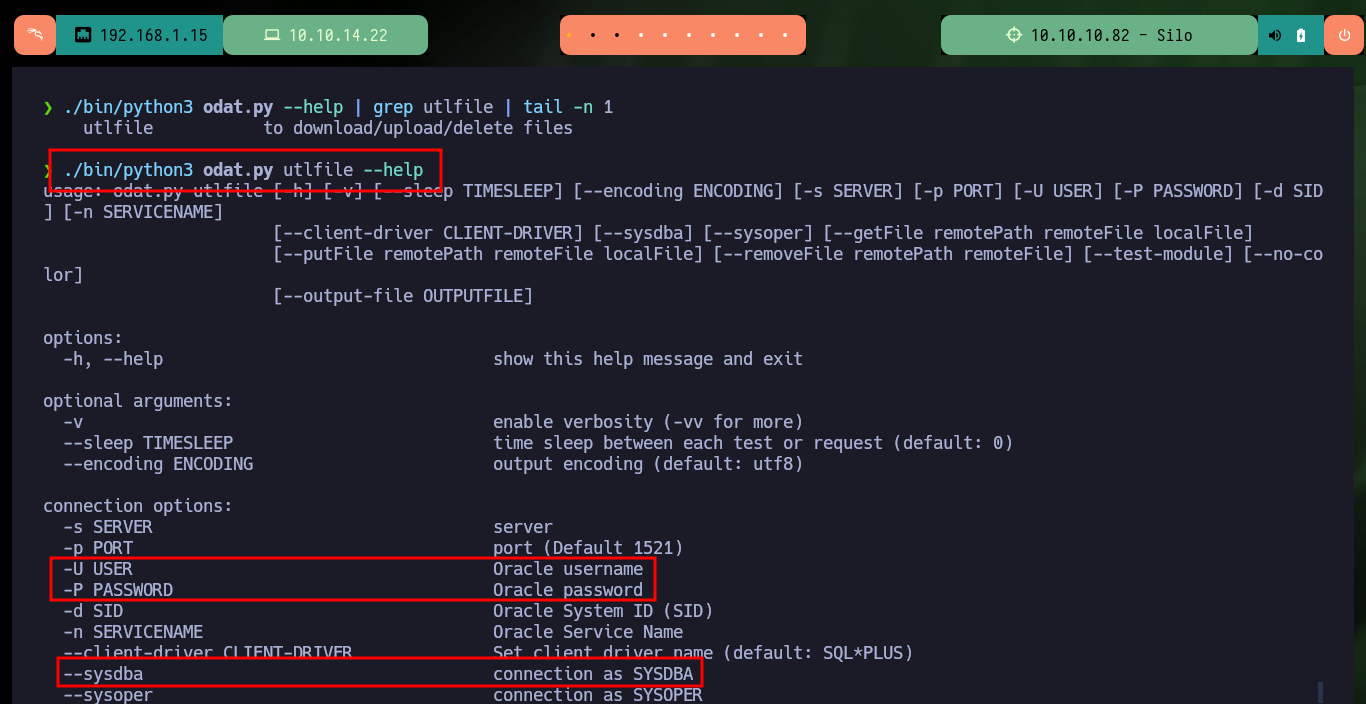Click the 10.10.14.22 VPN IP module
This screenshot has height=704, width=1366.
pos(326,35)
